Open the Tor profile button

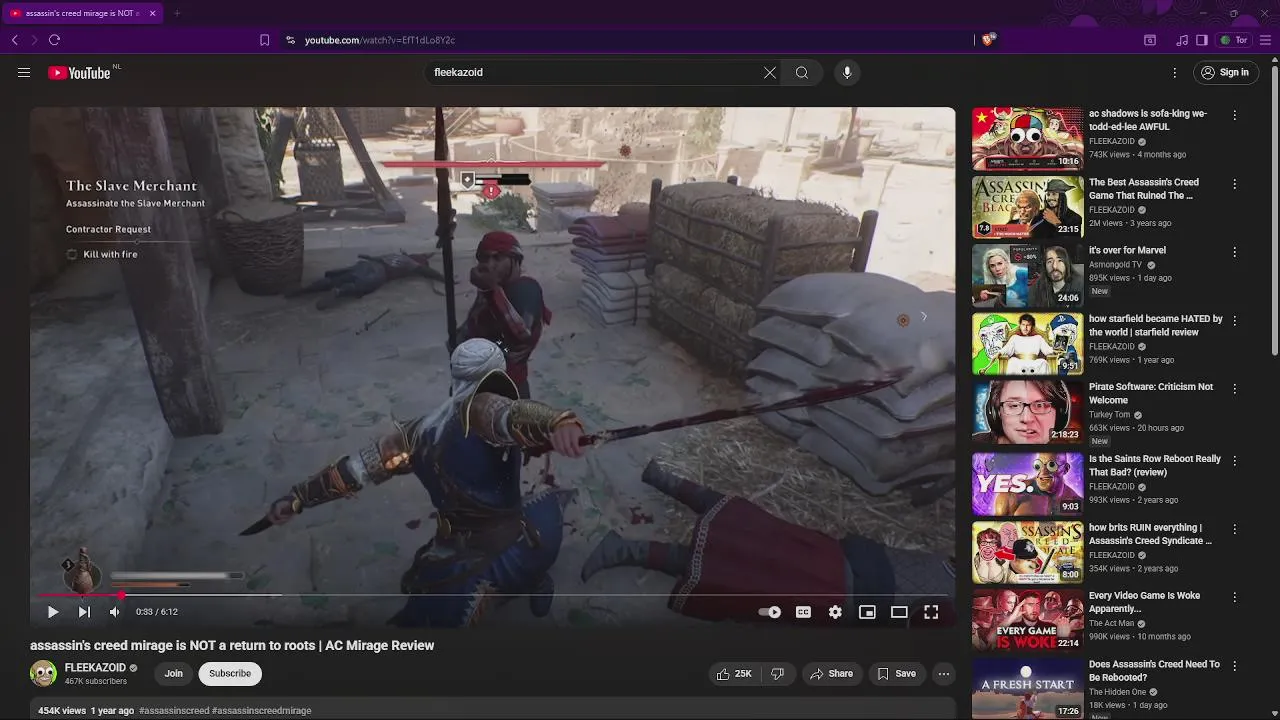(x=1235, y=40)
